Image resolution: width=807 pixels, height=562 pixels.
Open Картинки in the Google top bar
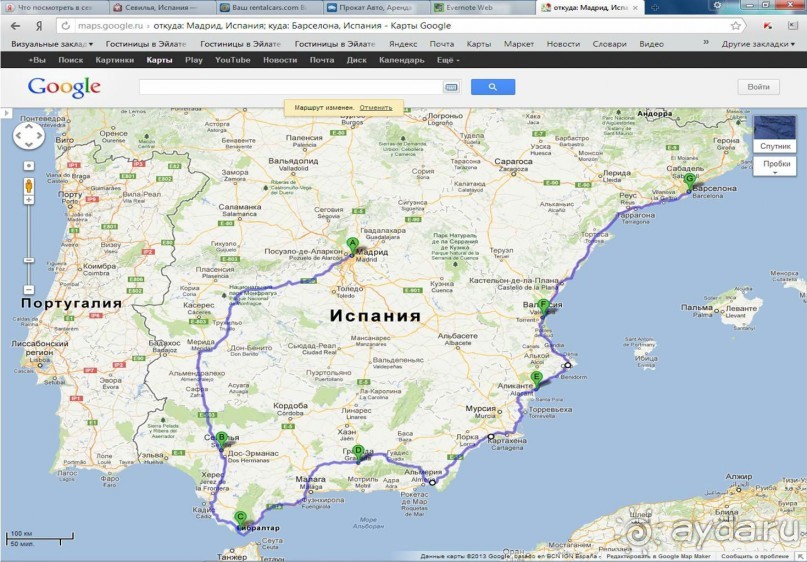pos(114,60)
